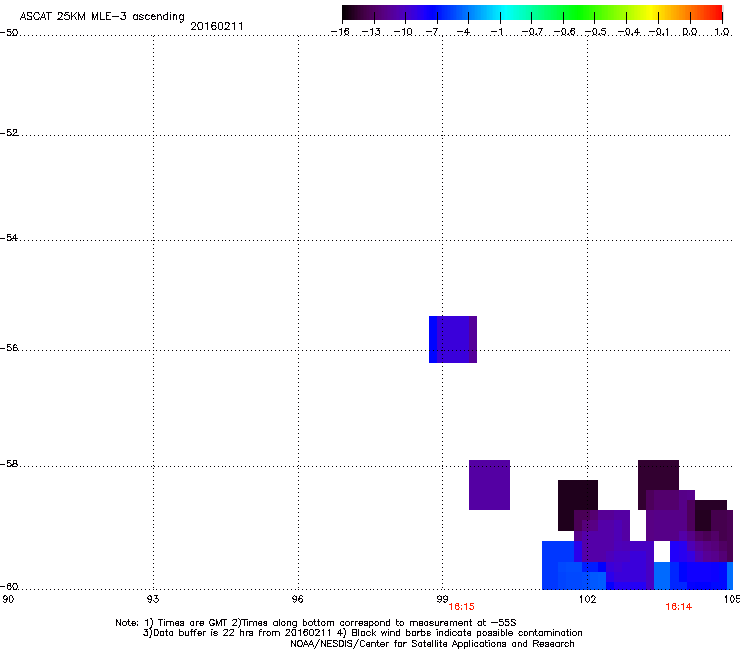
Task: Click the longitude label 93
Action: (153, 599)
